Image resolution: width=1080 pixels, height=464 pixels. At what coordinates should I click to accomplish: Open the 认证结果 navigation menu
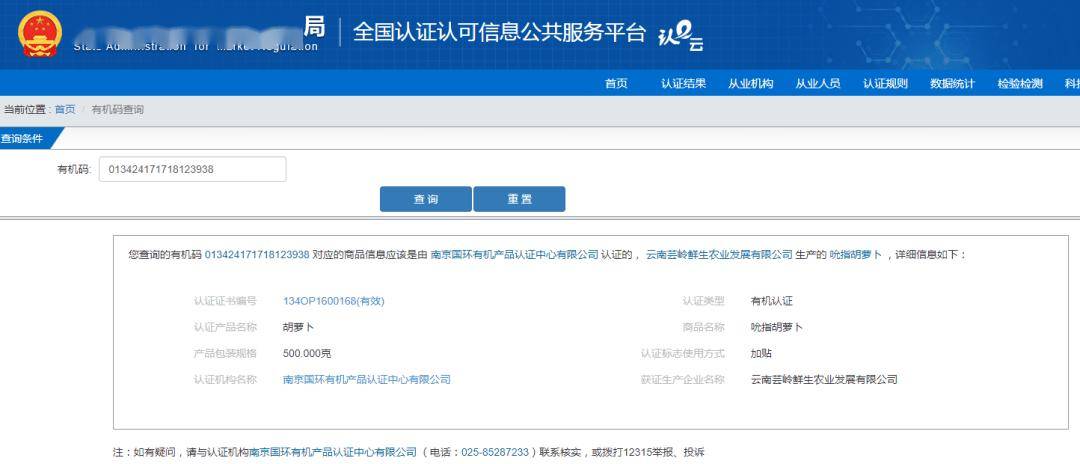pyautogui.click(x=683, y=84)
